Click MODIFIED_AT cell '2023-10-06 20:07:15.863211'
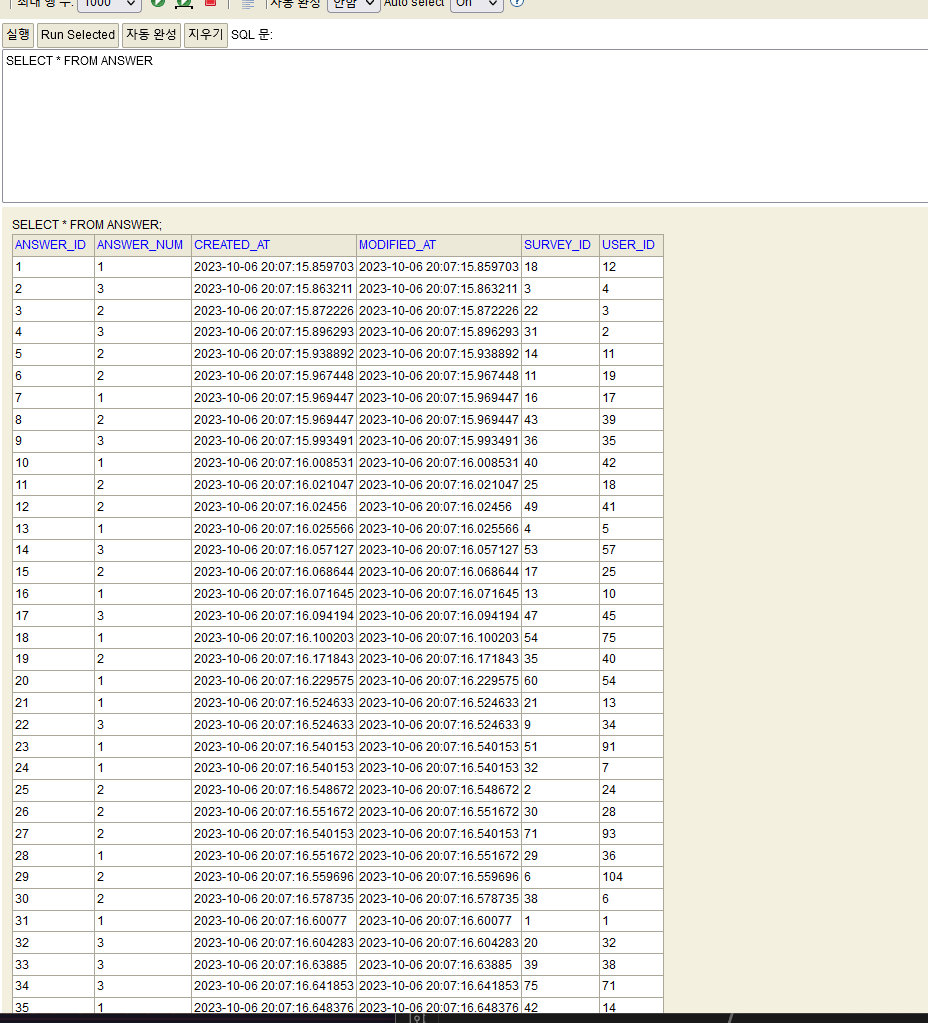The width and height of the screenshot is (928, 1023). pos(439,288)
